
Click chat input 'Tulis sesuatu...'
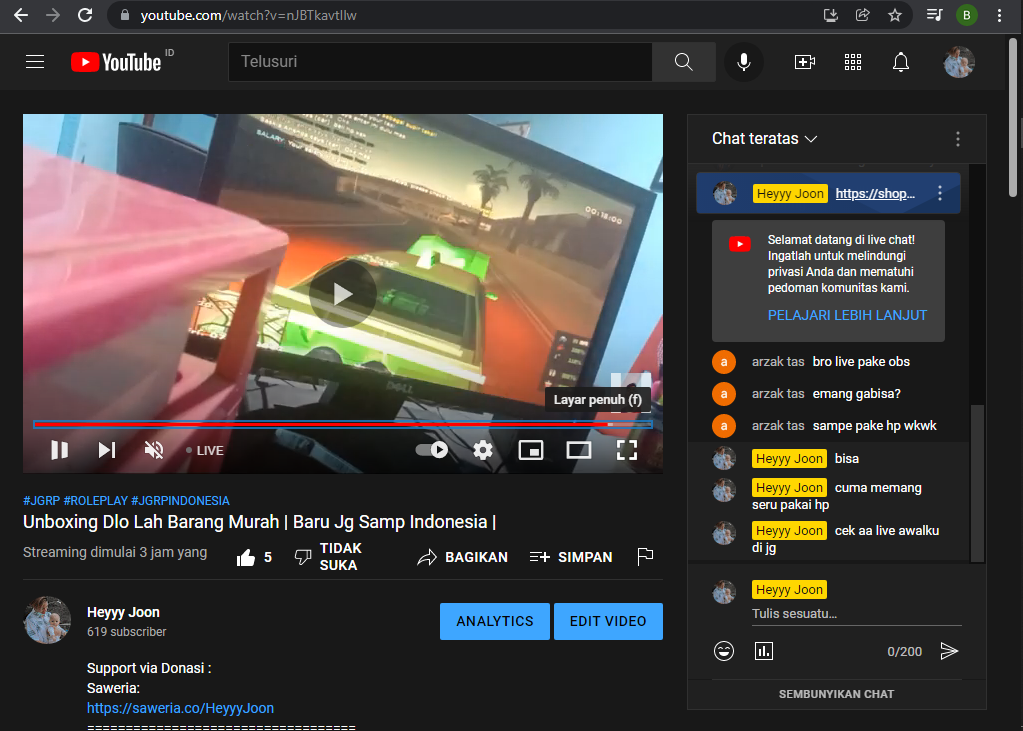click(856, 614)
